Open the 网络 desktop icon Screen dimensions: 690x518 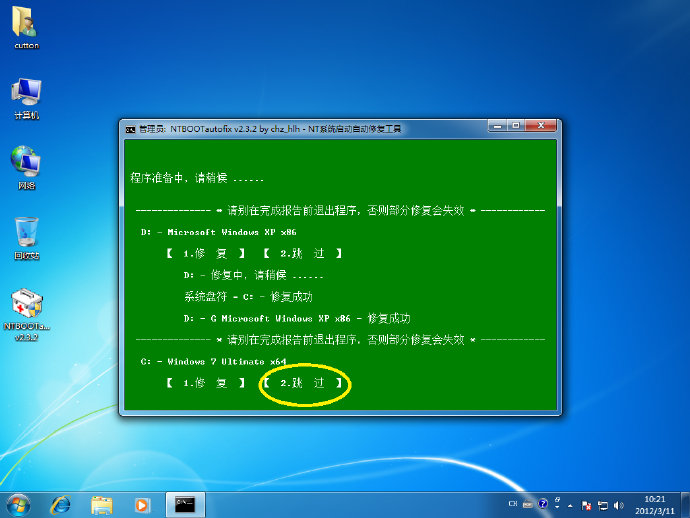pos(26,168)
